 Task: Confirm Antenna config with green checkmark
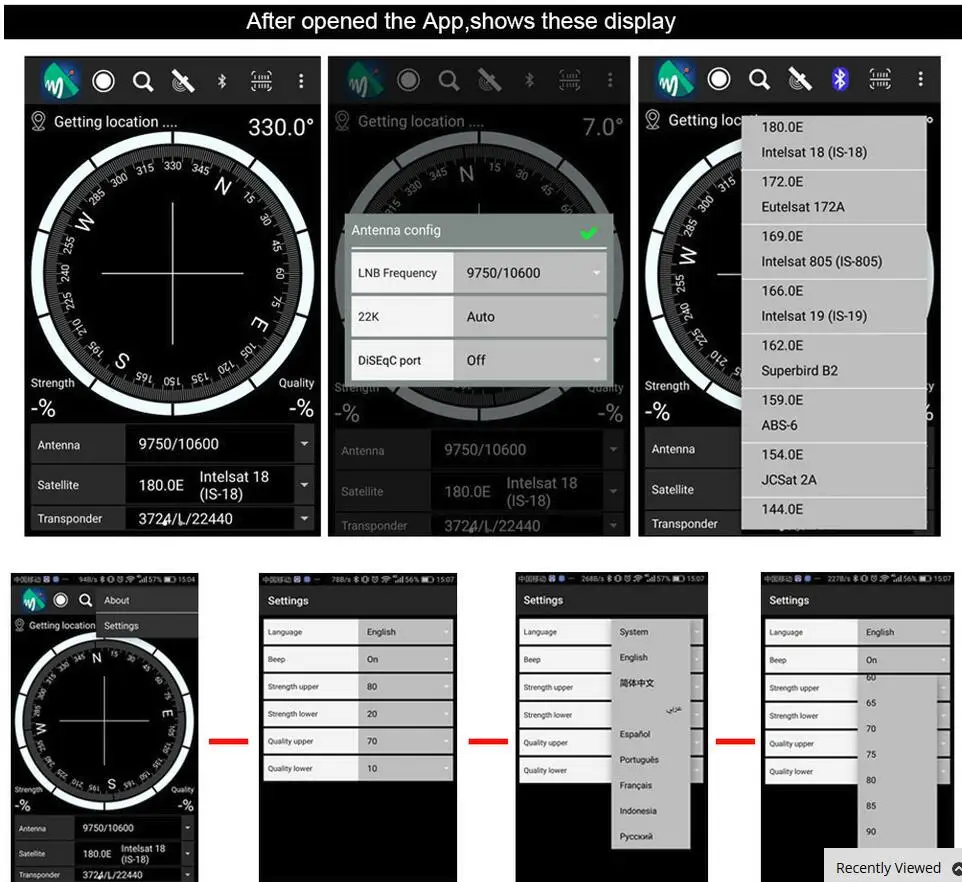tap(588, 232)
